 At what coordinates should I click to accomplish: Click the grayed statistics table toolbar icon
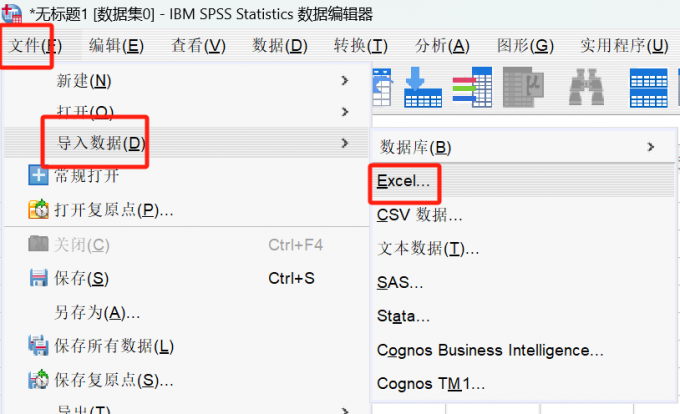click(x=523, y=87)
